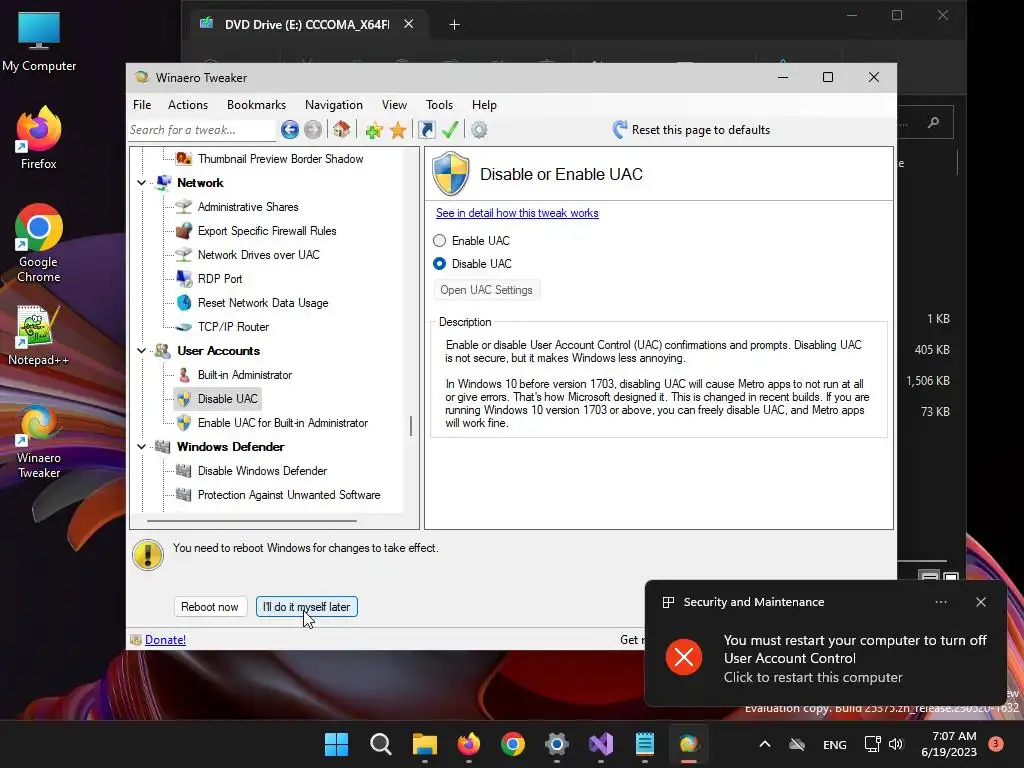Select the Disable UAC radio button
The image size is (1024, 768).
(440, 263)
